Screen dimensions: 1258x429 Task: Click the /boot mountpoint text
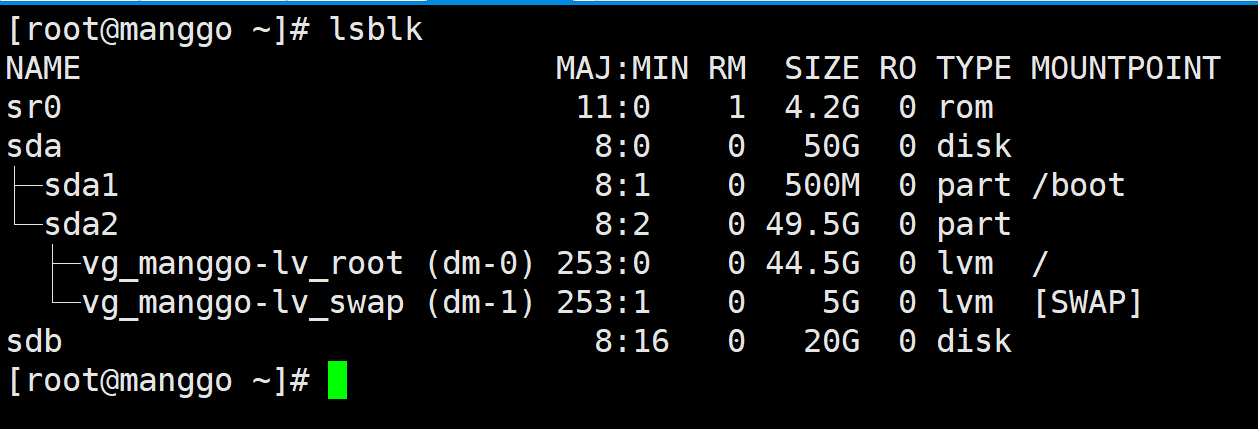coord(1078,186)
